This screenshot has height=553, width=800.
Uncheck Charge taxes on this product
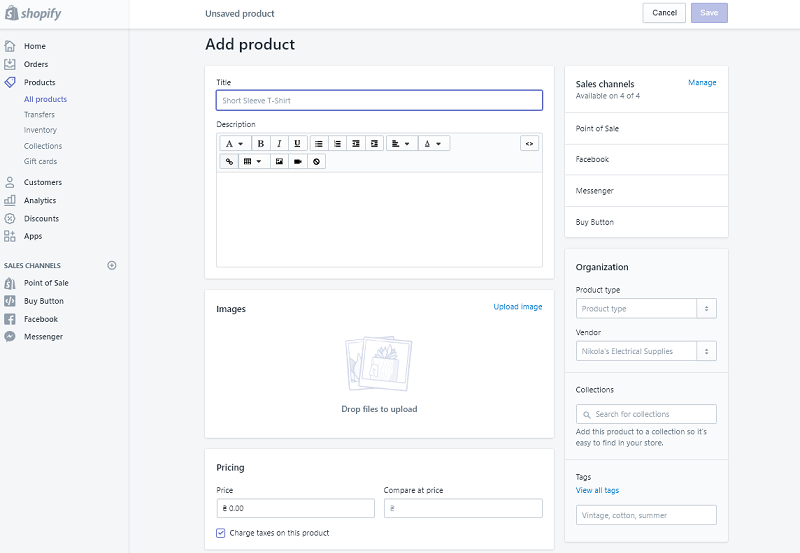coord(221,533)
